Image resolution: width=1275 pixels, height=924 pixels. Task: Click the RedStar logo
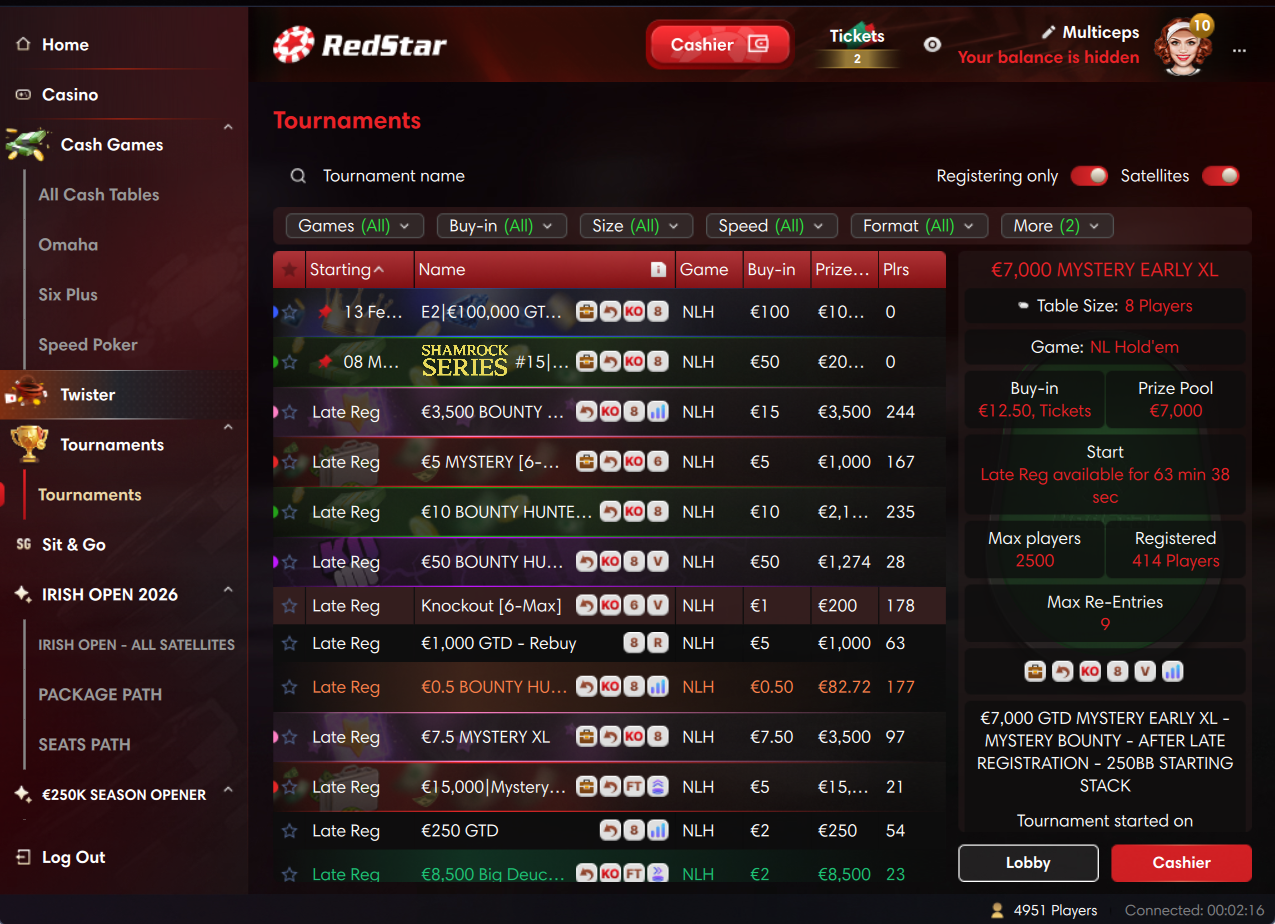click(x=360, y=45)
